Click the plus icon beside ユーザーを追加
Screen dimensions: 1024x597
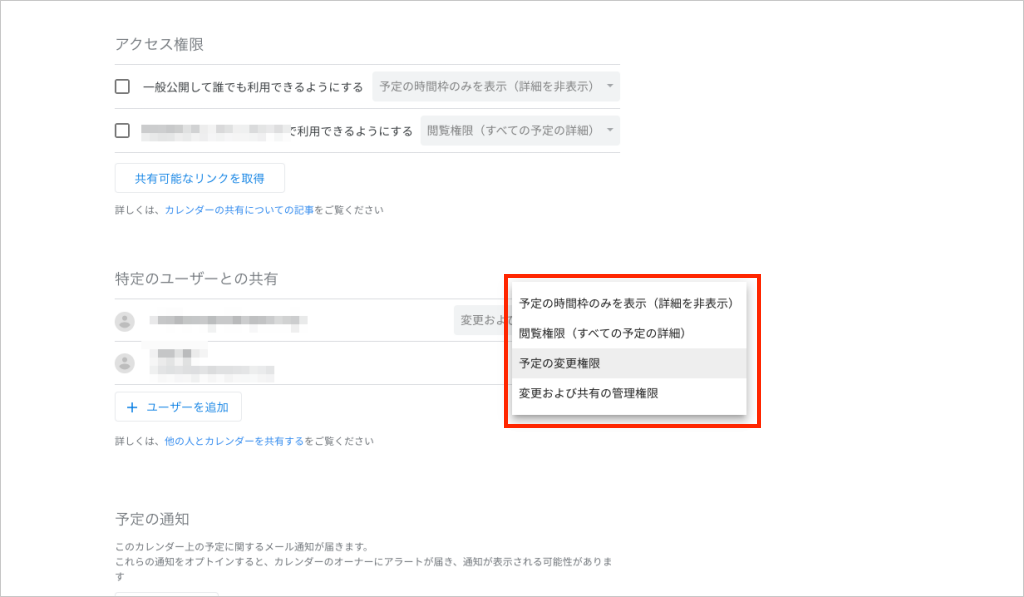(x=132, y=407)
